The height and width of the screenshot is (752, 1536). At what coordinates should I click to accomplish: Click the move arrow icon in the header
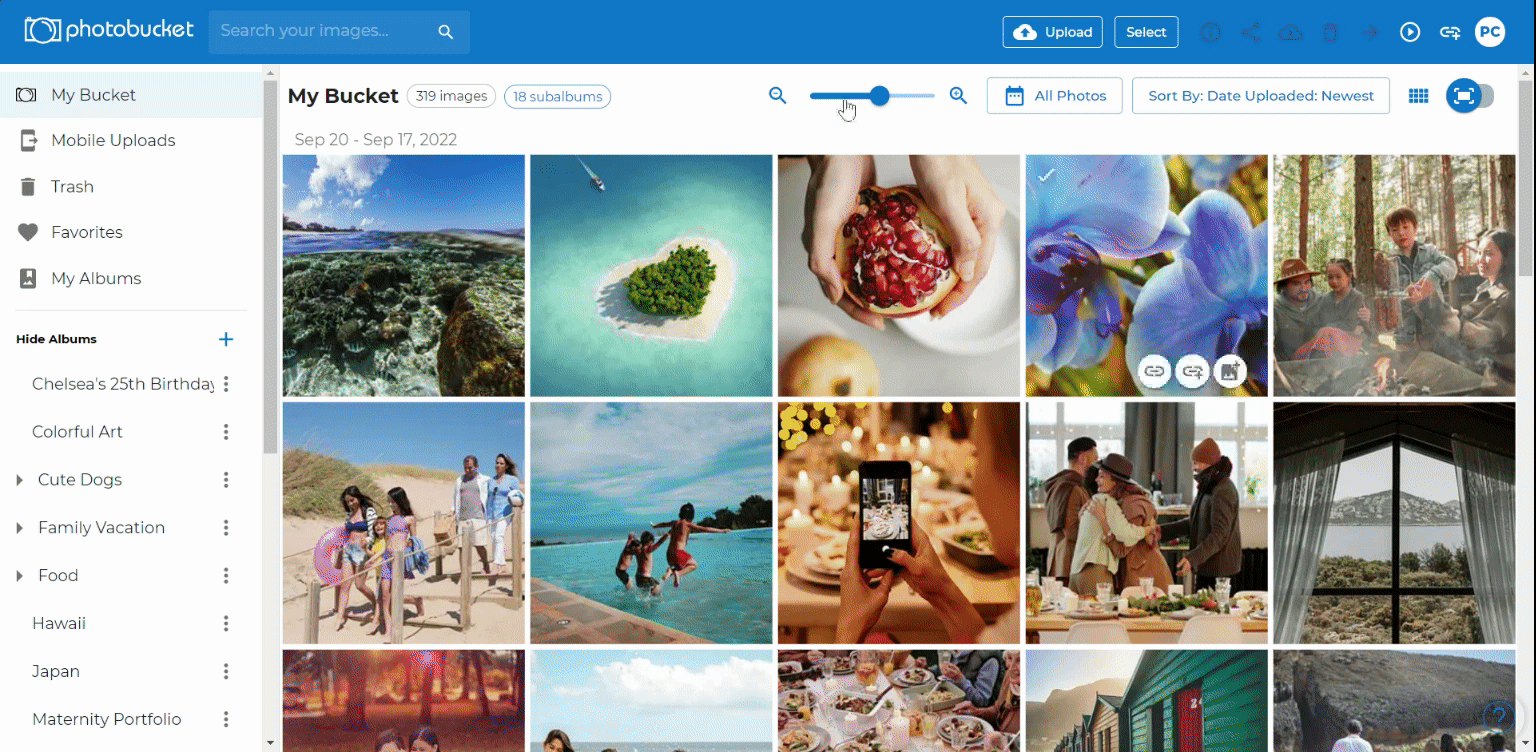1370,32
